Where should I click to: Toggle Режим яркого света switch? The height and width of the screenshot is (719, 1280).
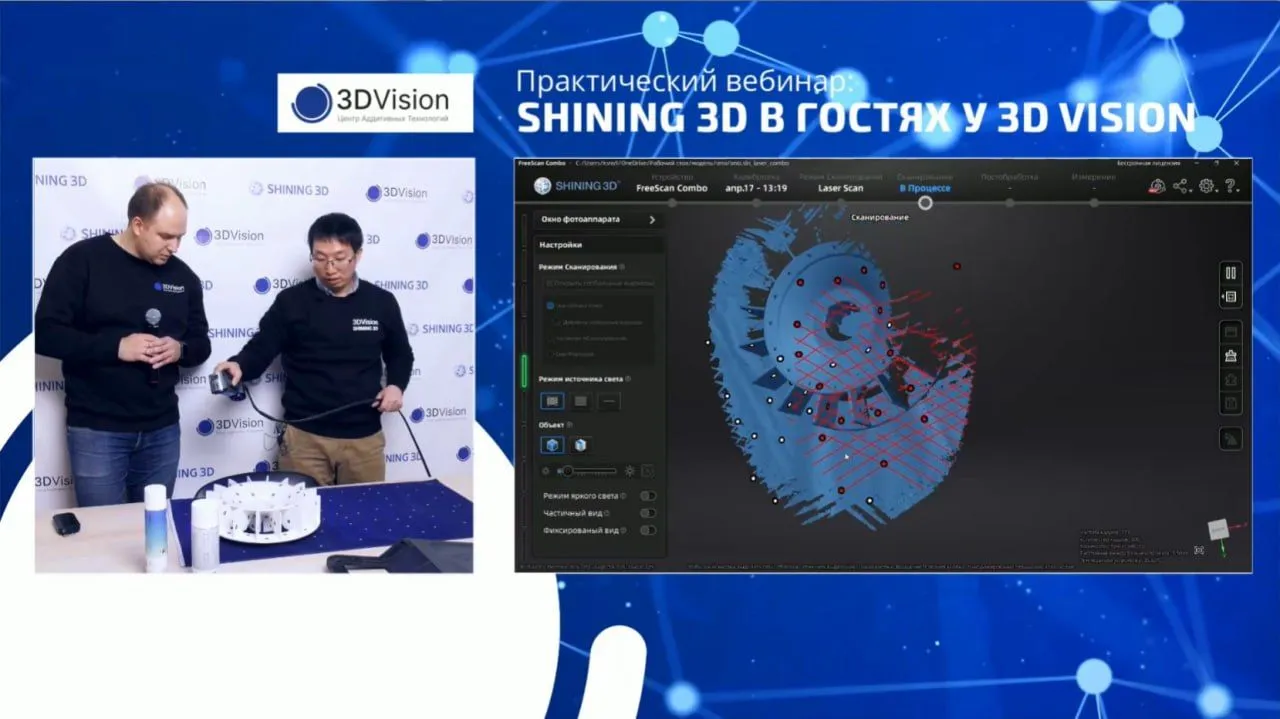(x=648, y=496)
